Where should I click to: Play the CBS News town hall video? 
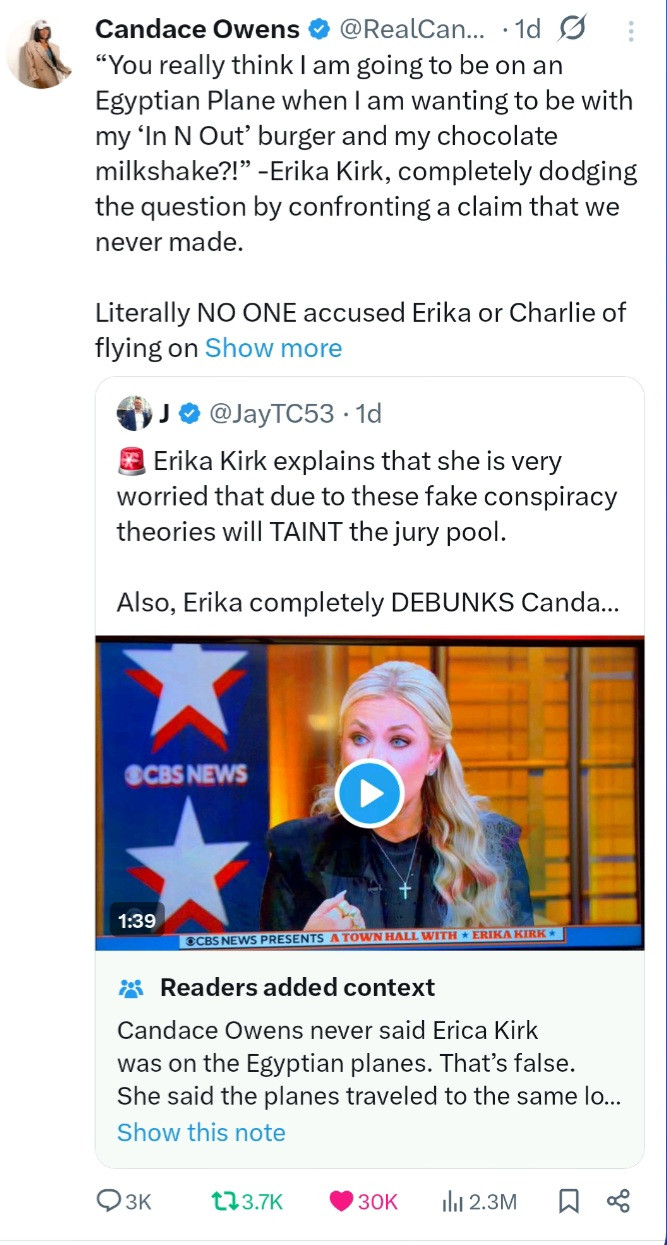click(x=369, y=793)
